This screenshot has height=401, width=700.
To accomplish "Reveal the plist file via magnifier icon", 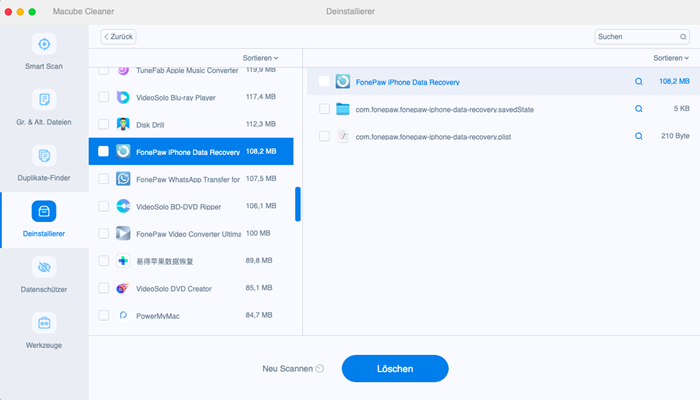I will (639, 136).
